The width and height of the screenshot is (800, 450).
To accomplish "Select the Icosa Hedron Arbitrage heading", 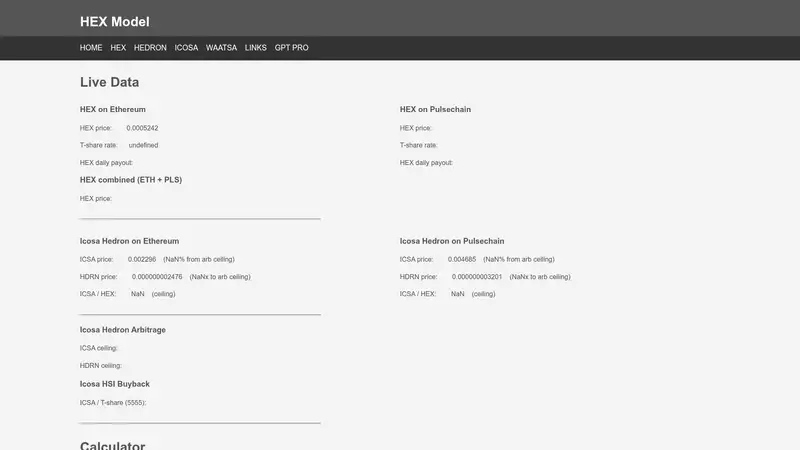I will (x=122, y=330).
